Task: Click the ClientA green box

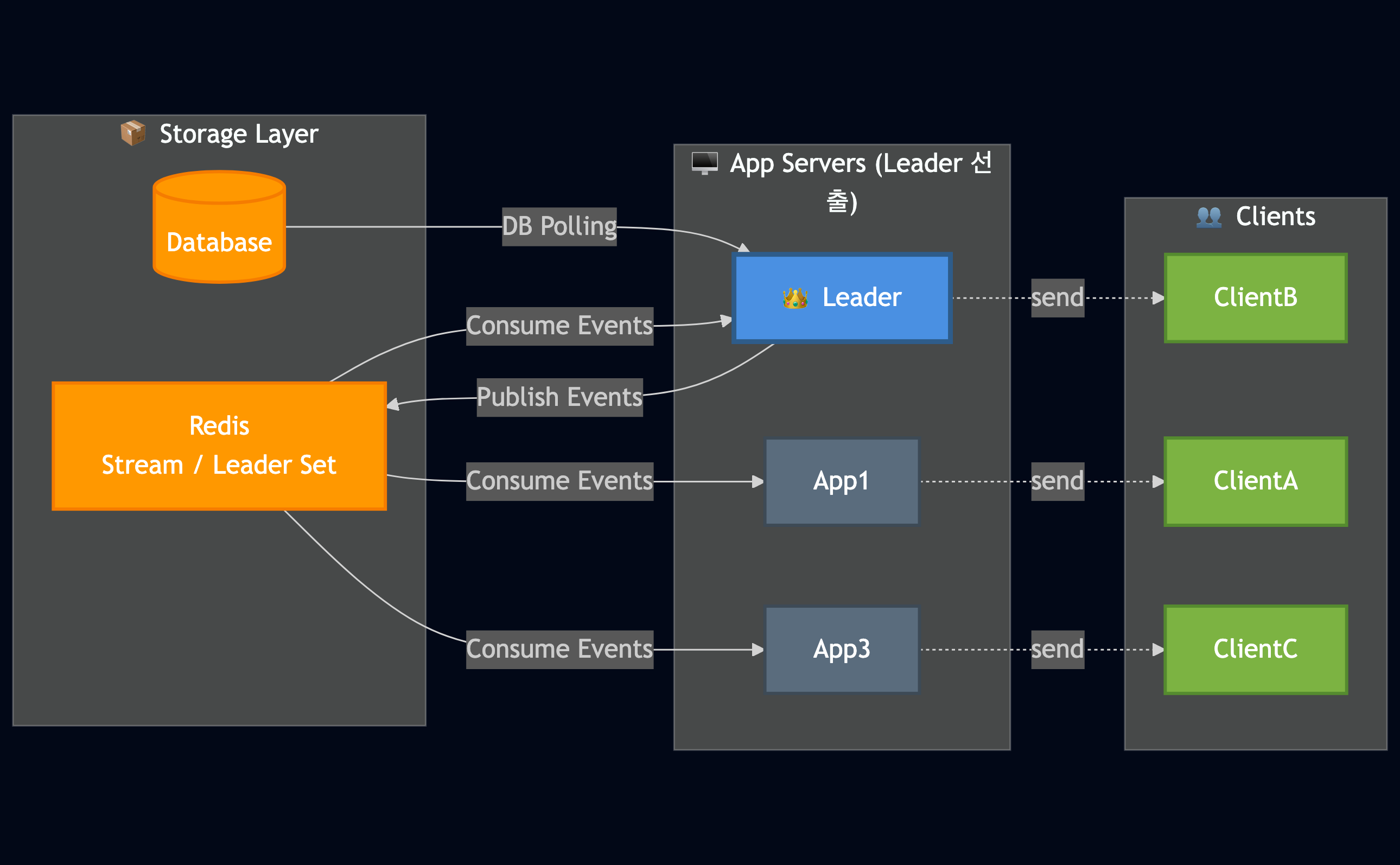Action: pos(1255,481)
